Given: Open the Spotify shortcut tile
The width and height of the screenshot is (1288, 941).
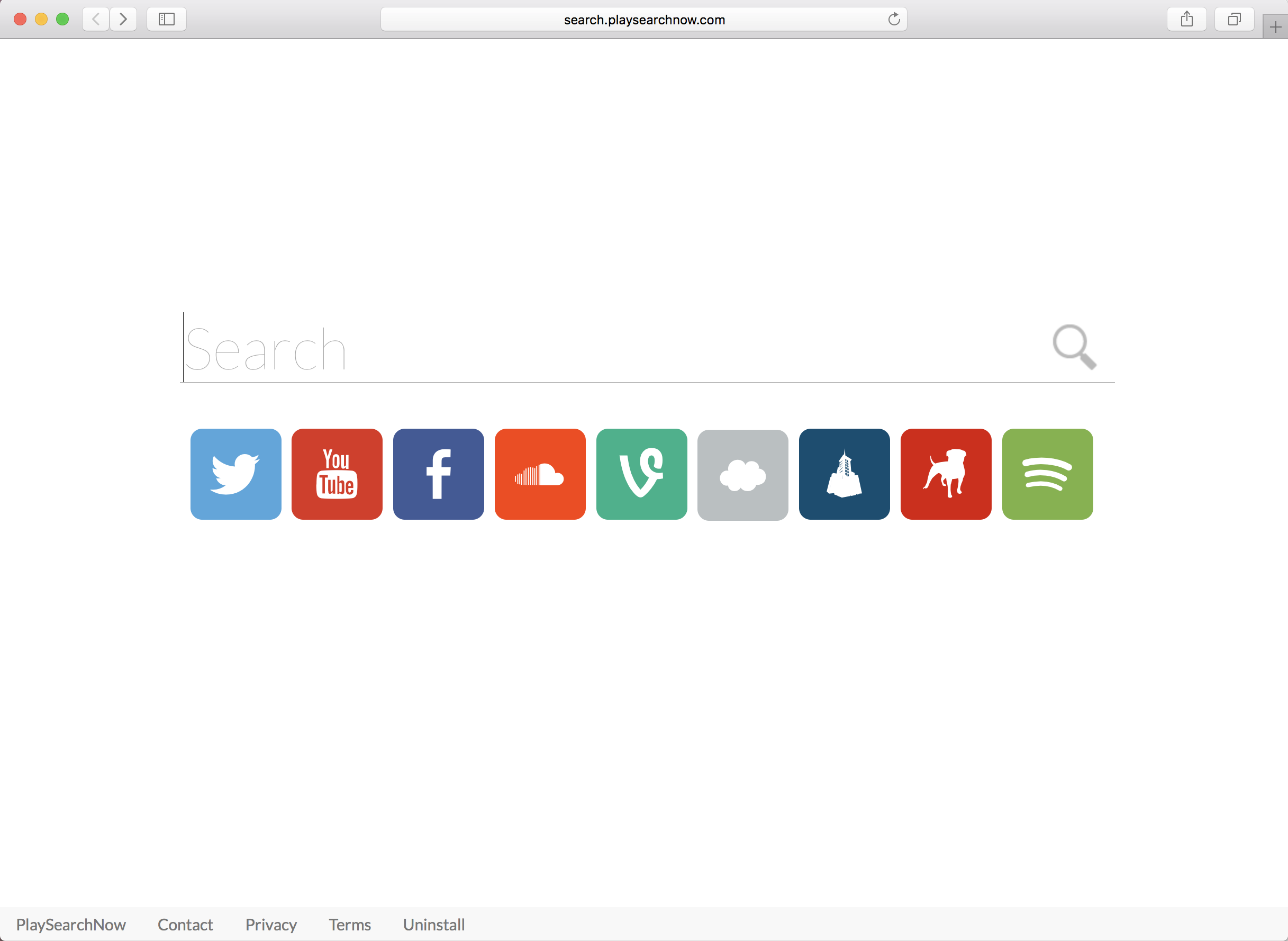Looking at the screenshot, I should coord(1047,474).
